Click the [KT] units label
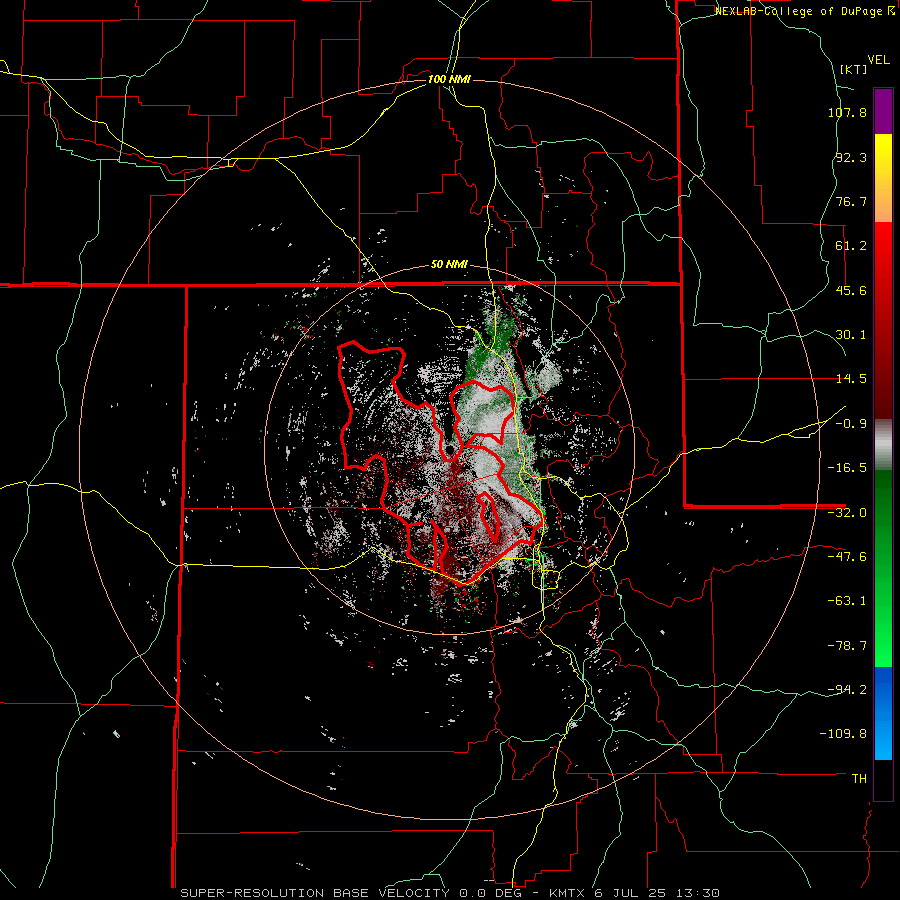 853,69
